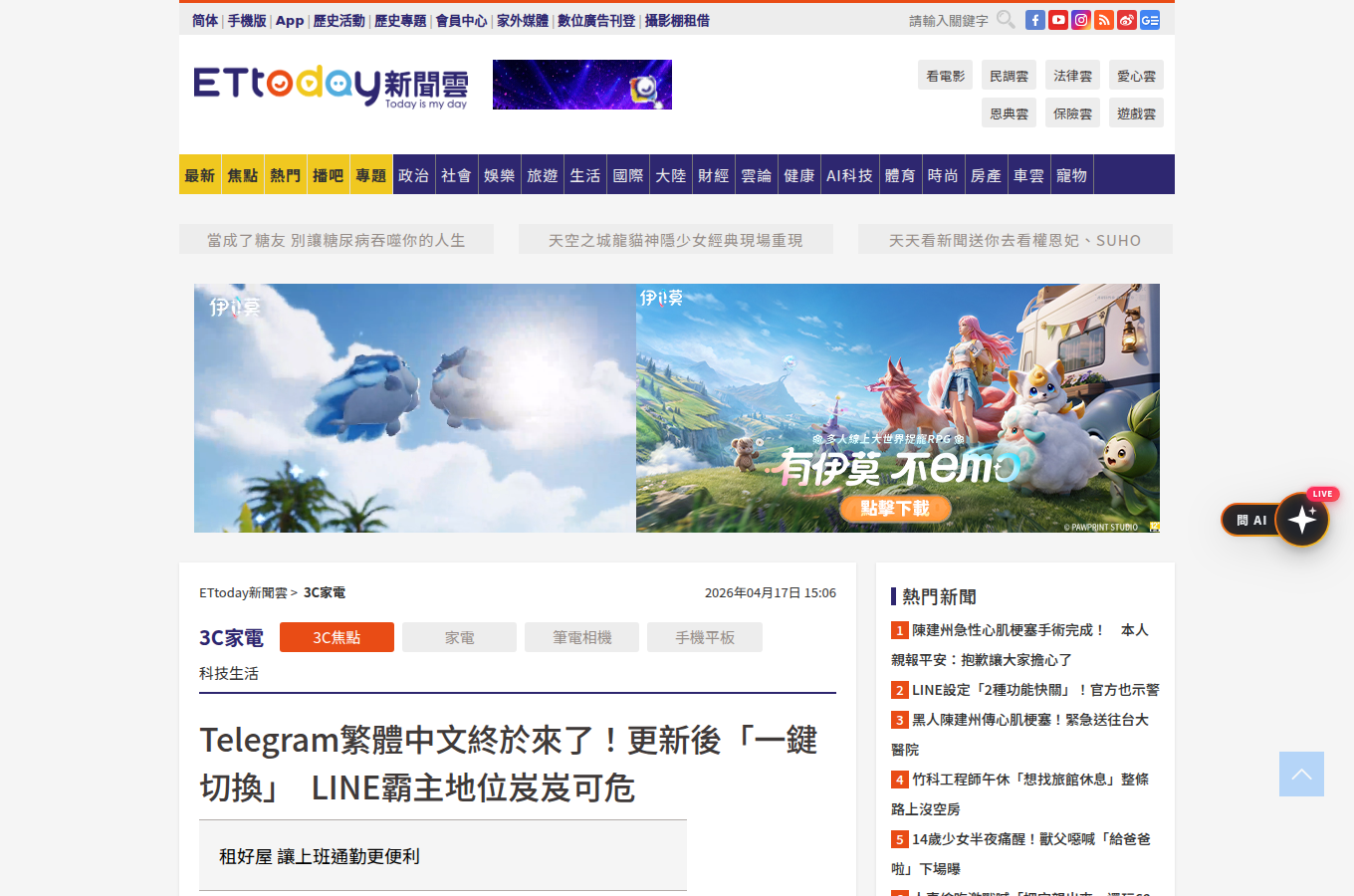1354x896 pixels.
Task: Click 當成了糖友 別讓糖尿病吞噬你的人生 promo
Action: 337,240
